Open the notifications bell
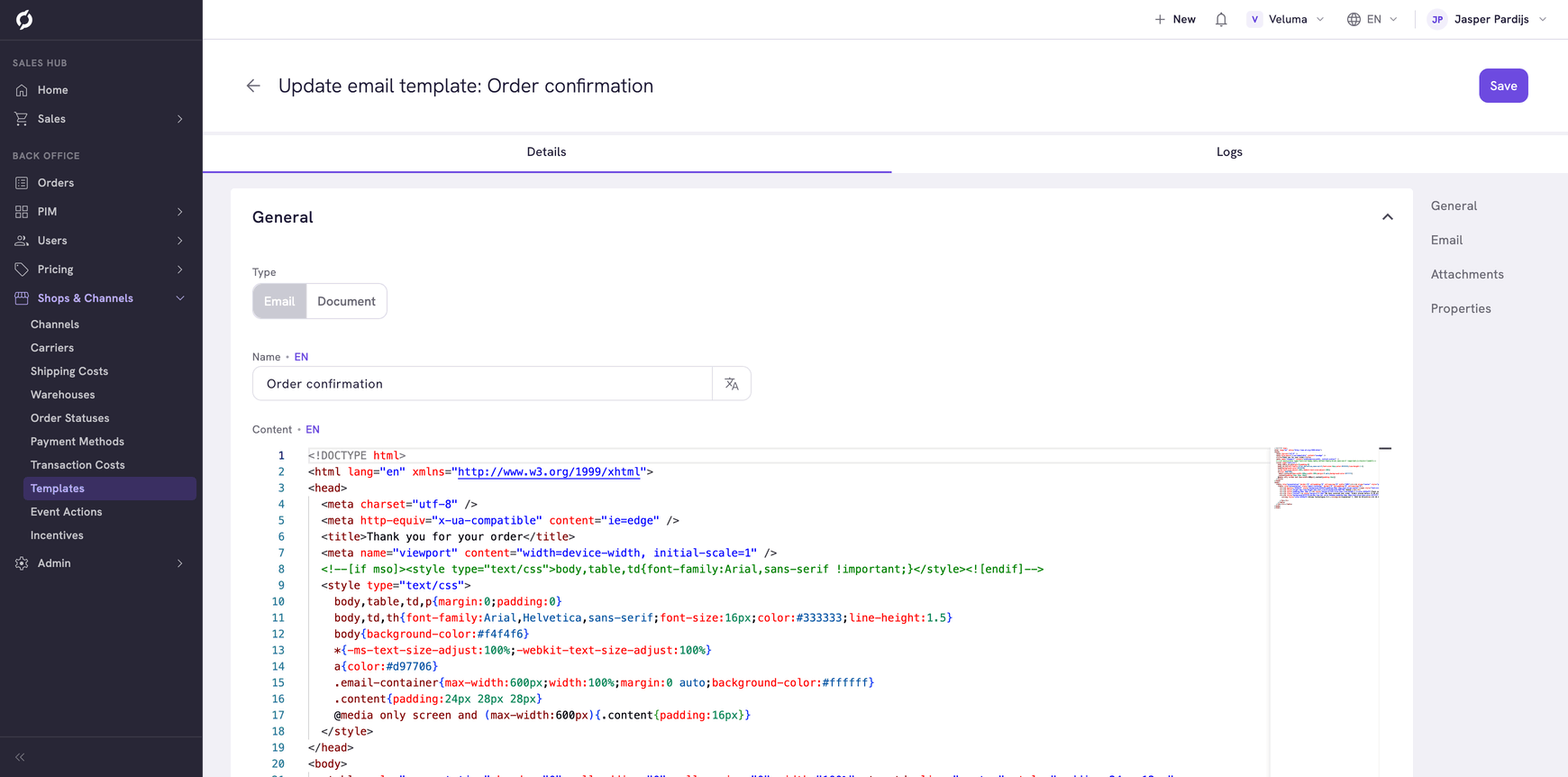Viewport: 1568px width, 777px height. pos(1221,20)
